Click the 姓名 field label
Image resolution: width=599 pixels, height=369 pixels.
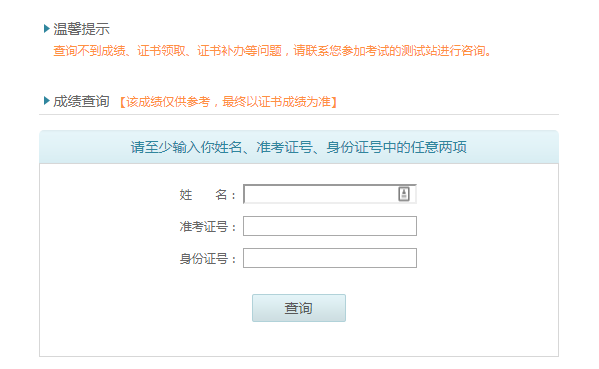pyautogui.click(x=207, y=195)
